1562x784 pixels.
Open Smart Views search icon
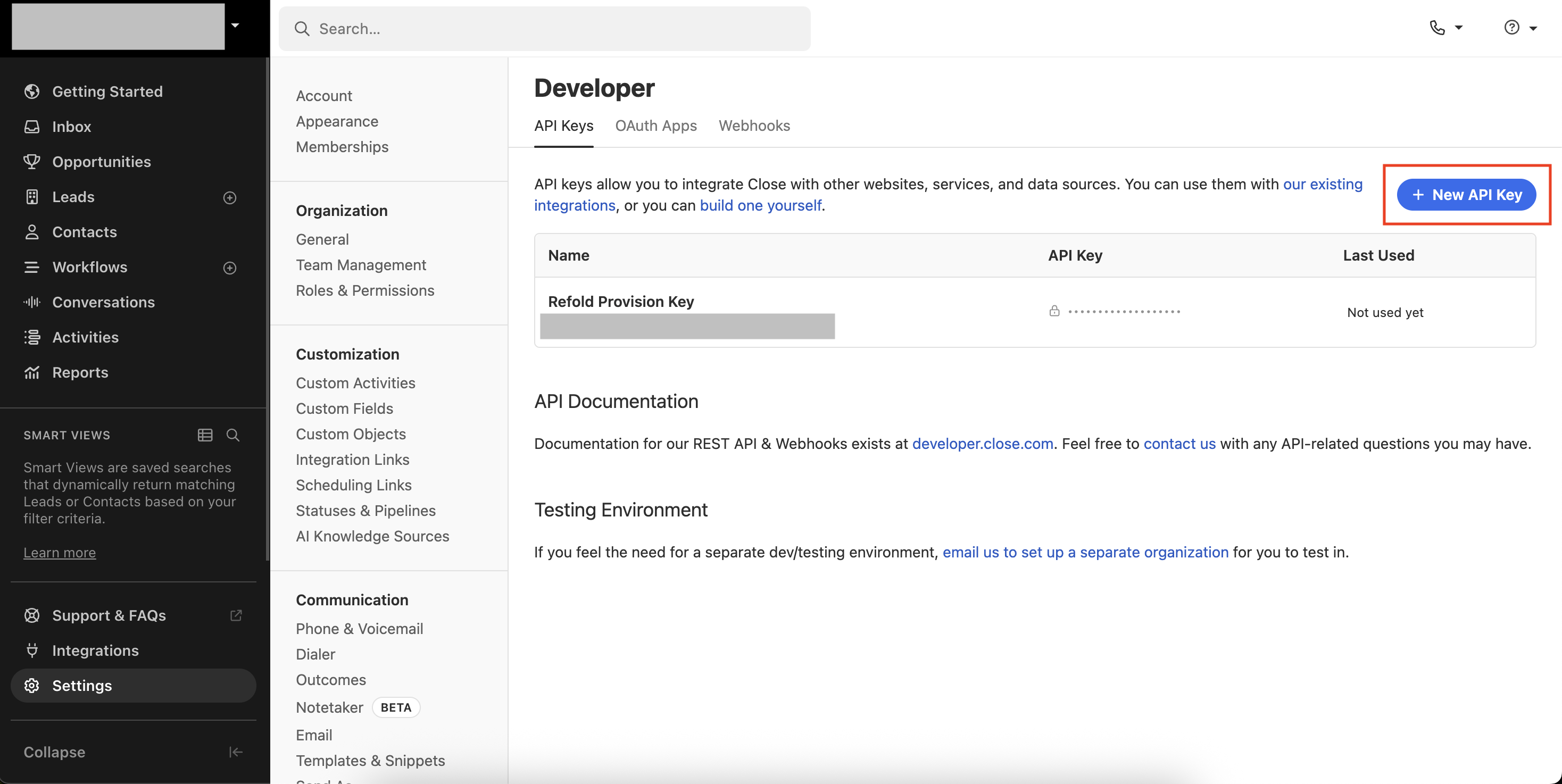[x=233, y=435]
